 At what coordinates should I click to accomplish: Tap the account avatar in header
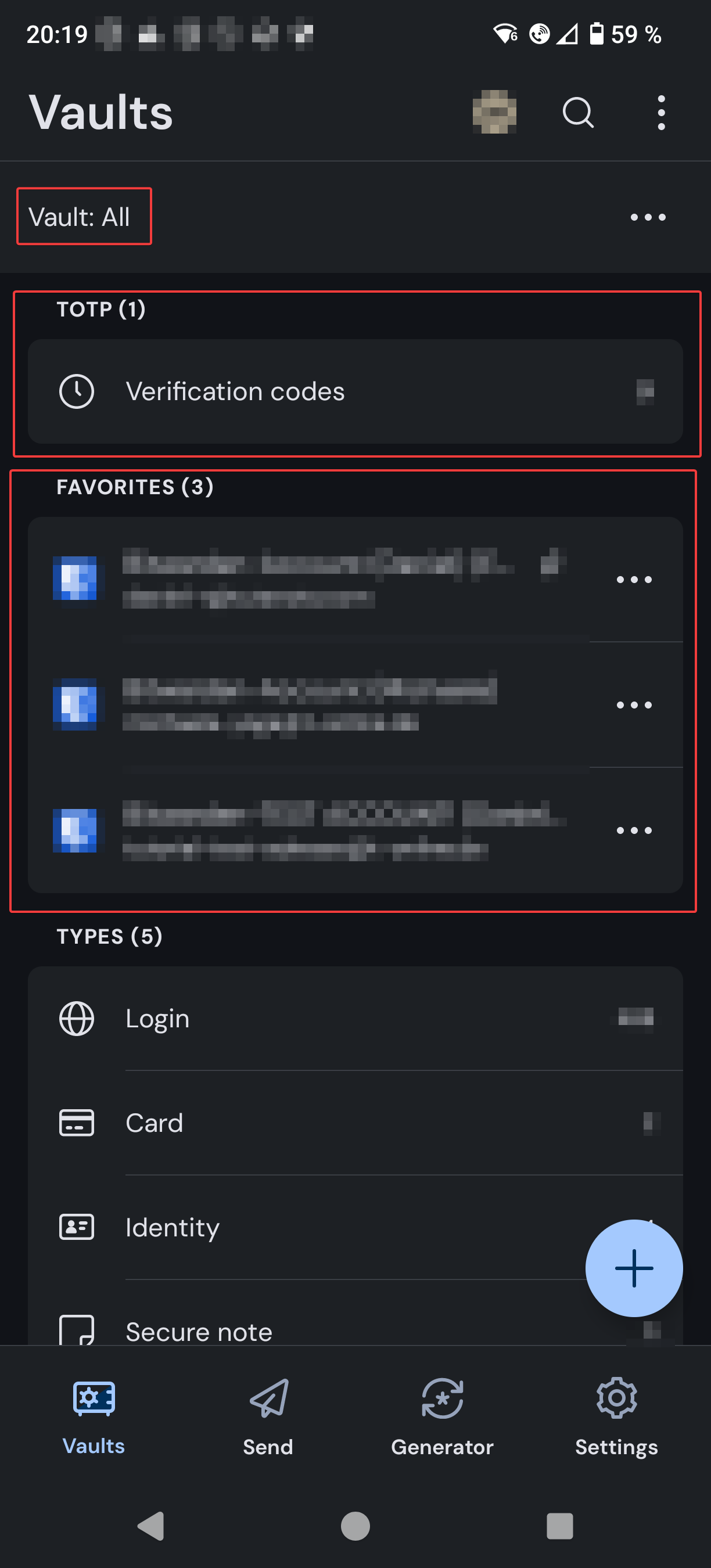pyautogui.click(x=494, y=112)
